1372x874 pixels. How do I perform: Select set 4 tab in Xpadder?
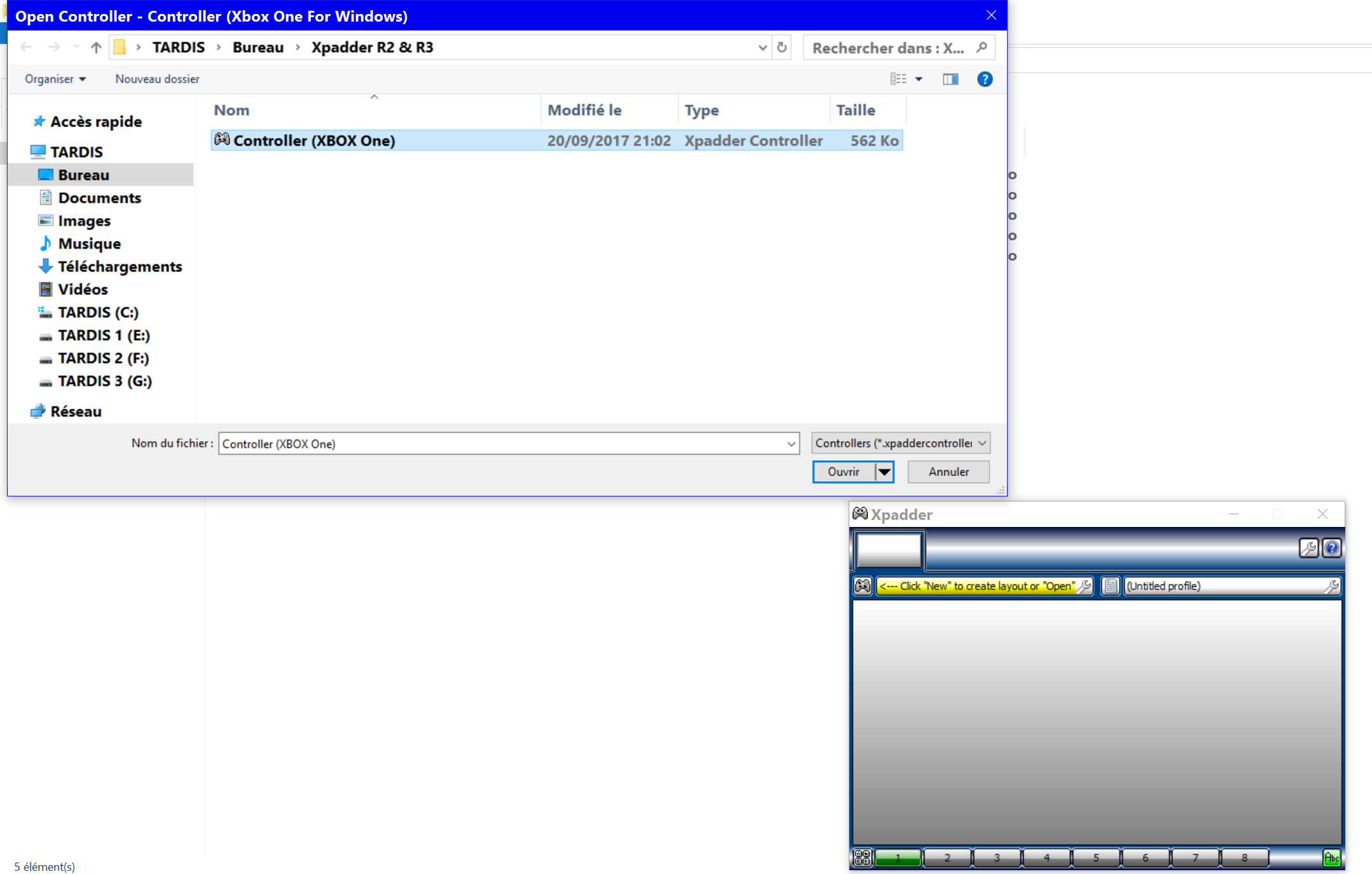1046,857
